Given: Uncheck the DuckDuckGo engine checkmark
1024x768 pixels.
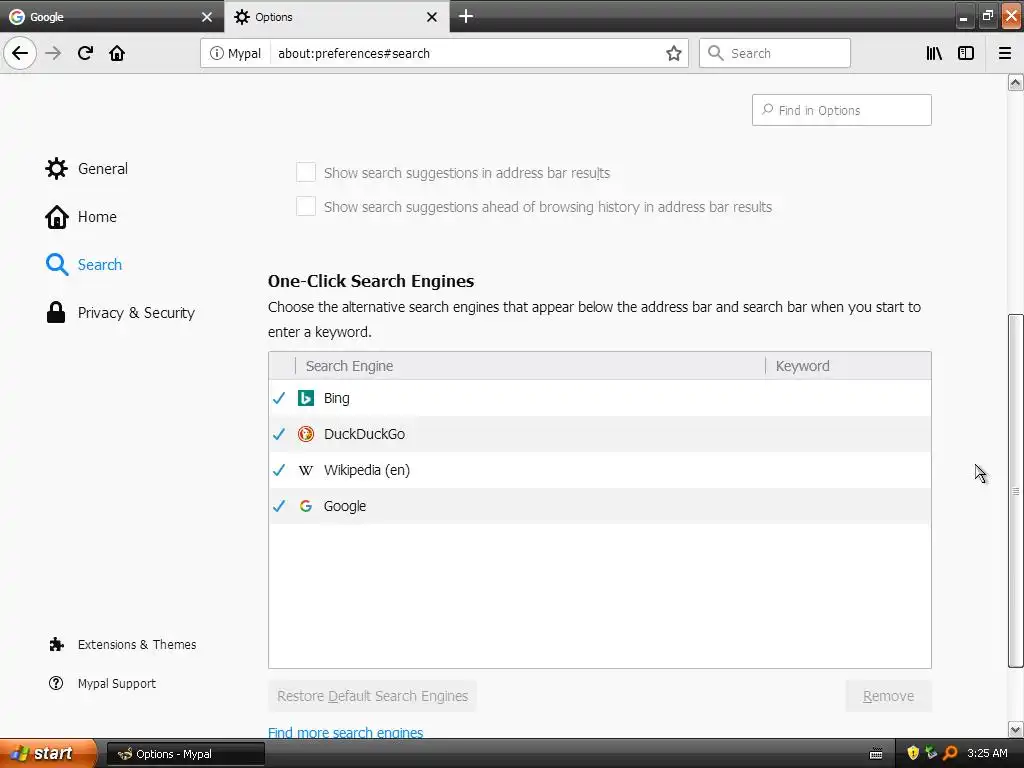Looking at the screenshot, I should point(279,434).
